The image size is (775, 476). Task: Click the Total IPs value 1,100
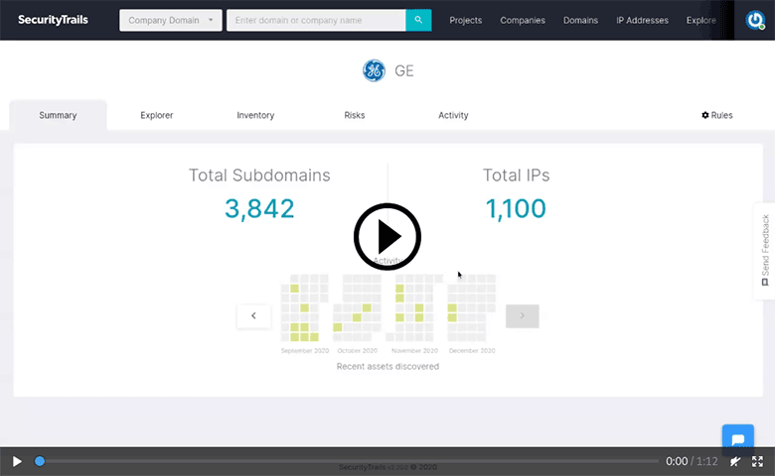[516, 208]
